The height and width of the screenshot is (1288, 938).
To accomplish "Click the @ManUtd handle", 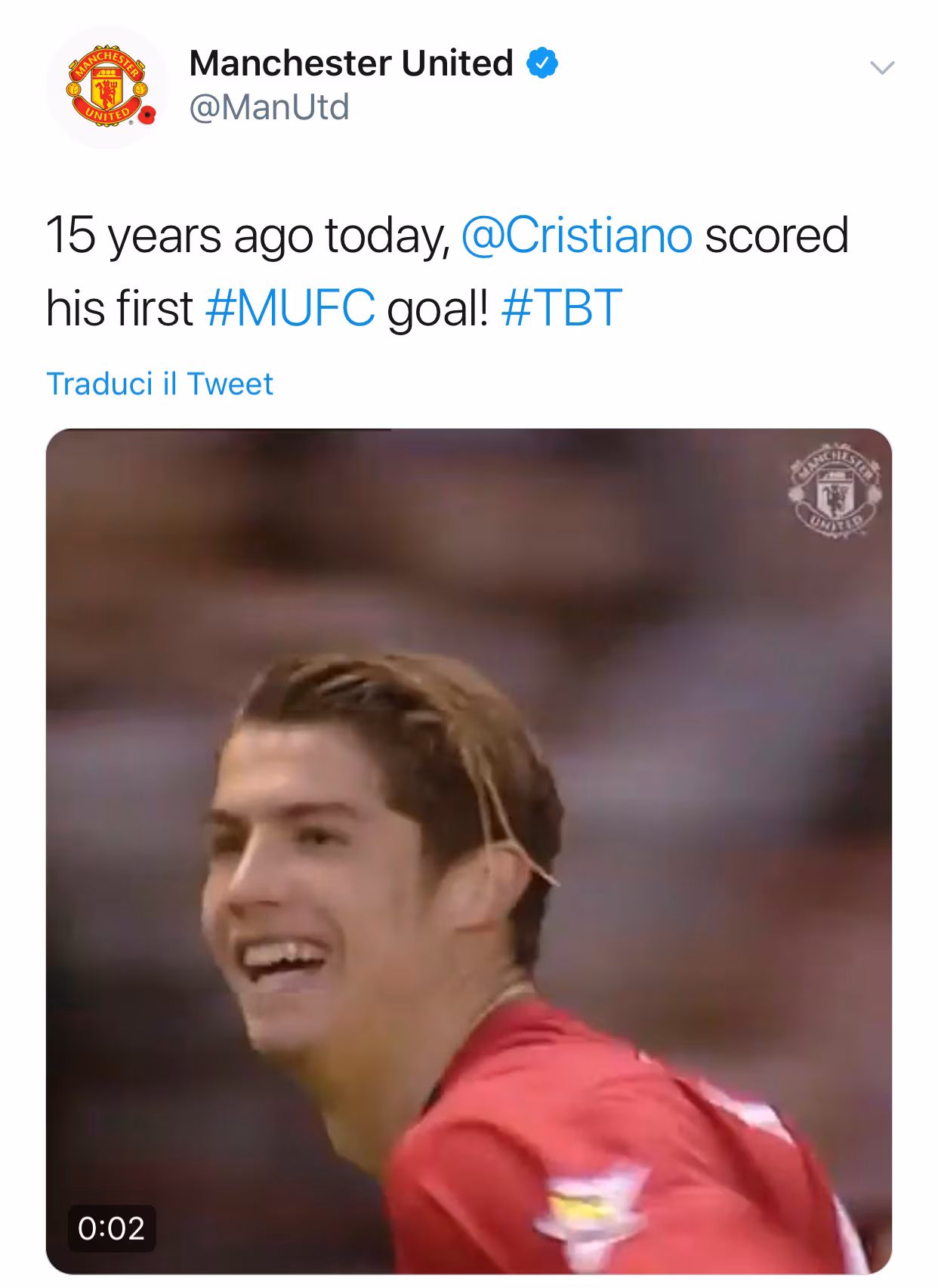I will [269, 107].
